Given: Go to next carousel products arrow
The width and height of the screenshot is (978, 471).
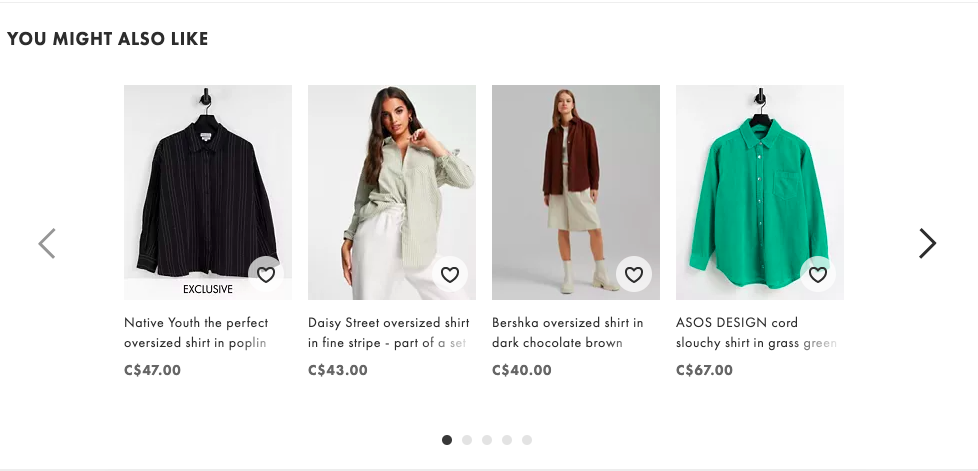Looking at the screenshot, I should 927,243.
